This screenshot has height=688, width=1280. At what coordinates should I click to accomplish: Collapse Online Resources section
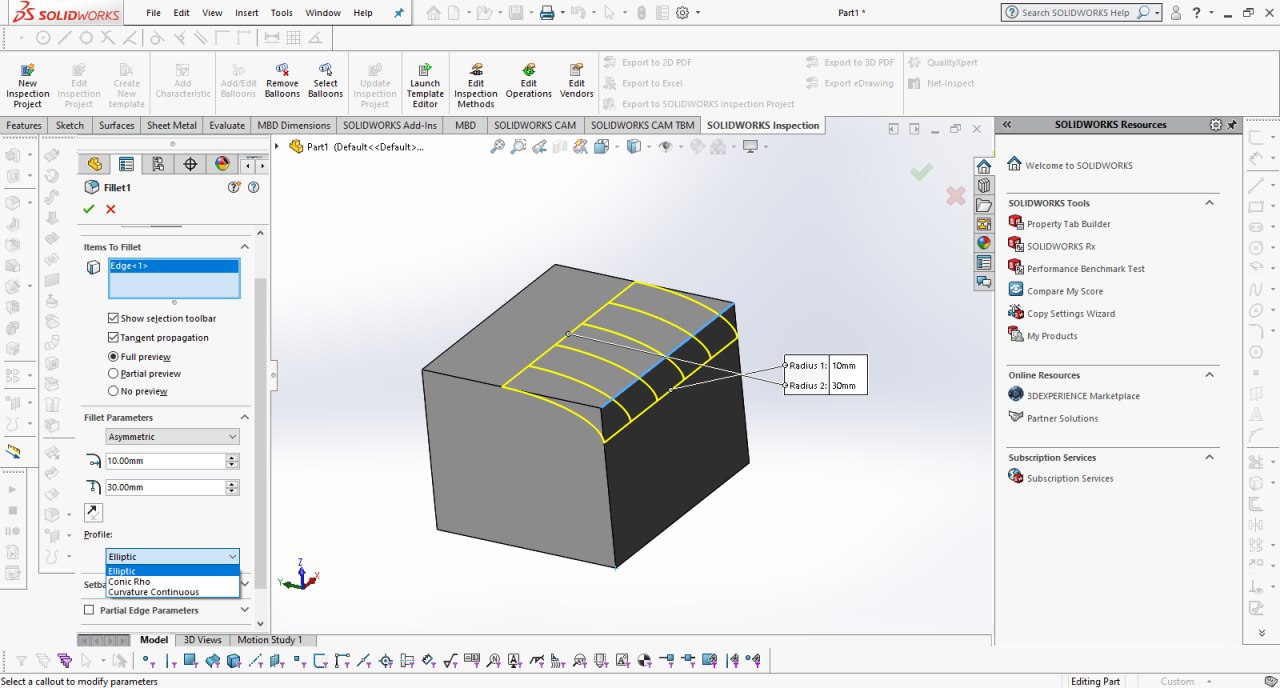coord(1209,375)
